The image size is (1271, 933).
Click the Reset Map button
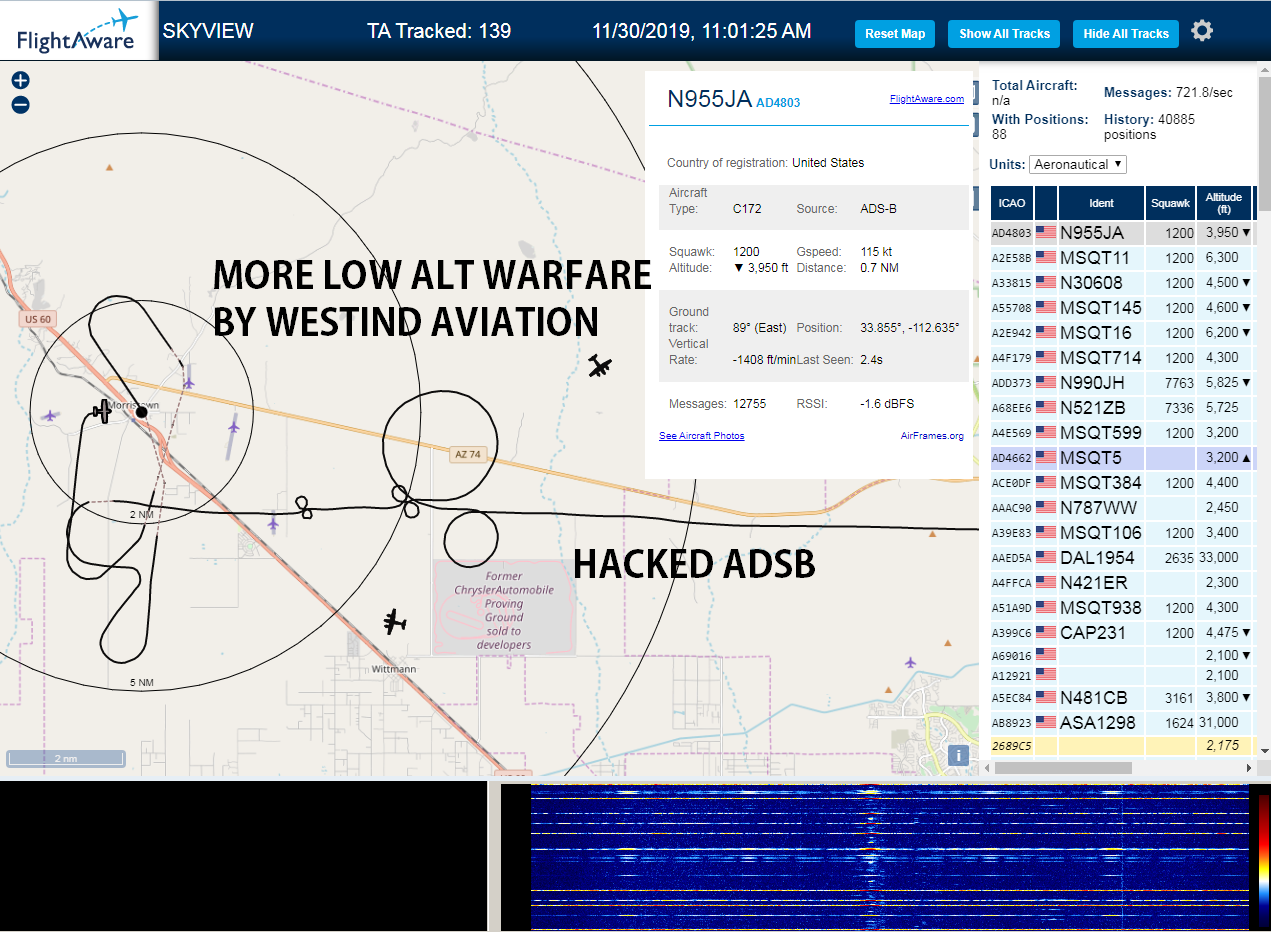pos(895,33)
